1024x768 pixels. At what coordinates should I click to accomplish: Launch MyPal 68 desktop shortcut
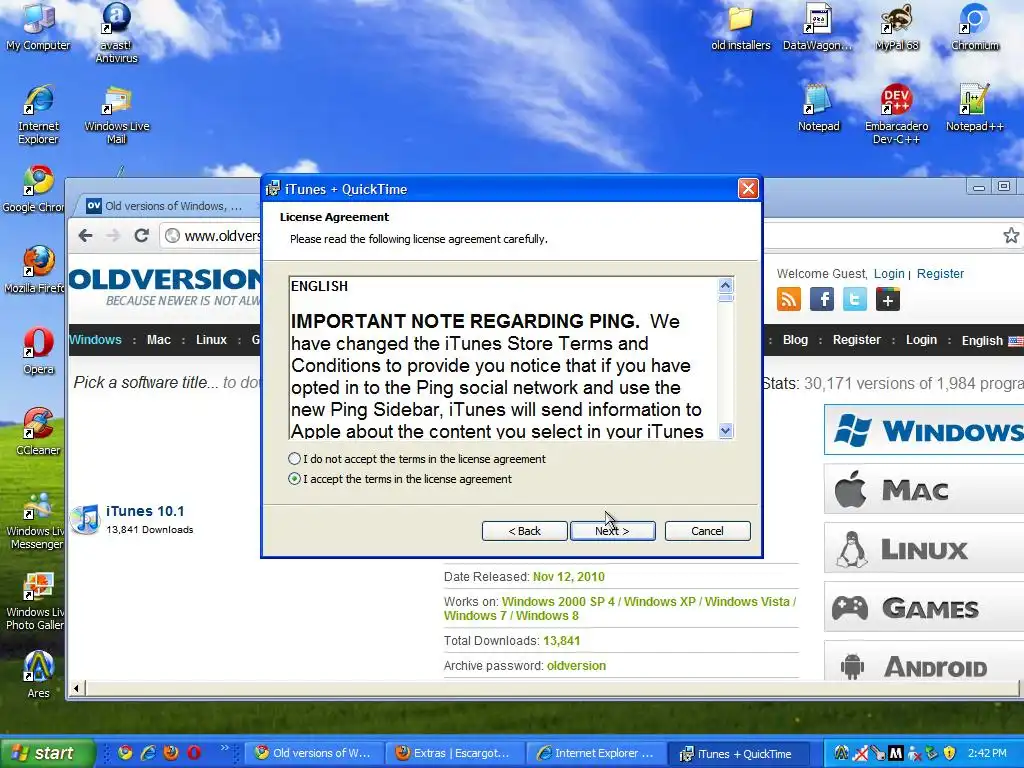[x=897, y=26]
